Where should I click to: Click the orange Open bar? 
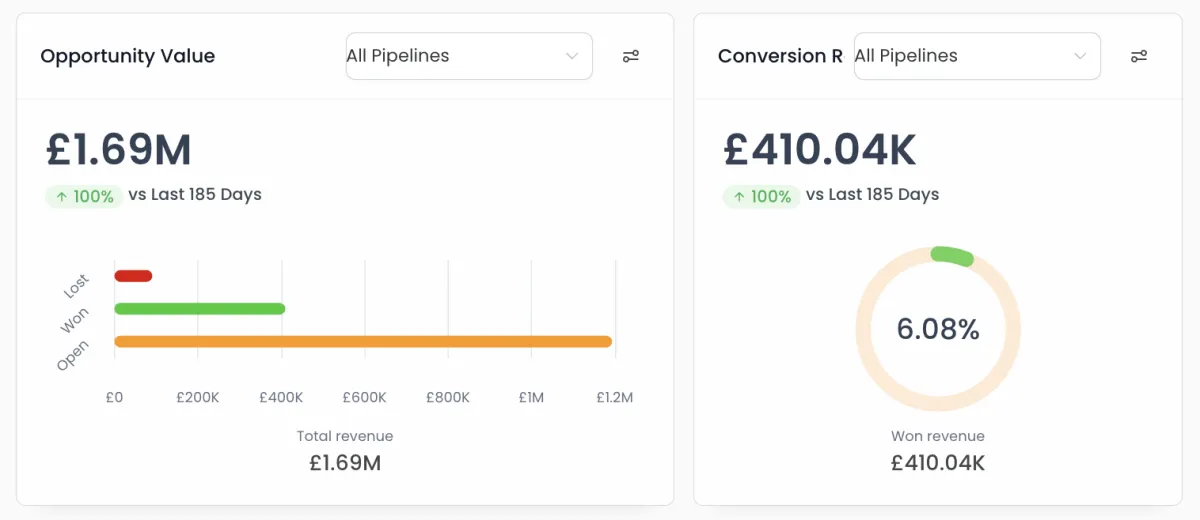[363, 342]
